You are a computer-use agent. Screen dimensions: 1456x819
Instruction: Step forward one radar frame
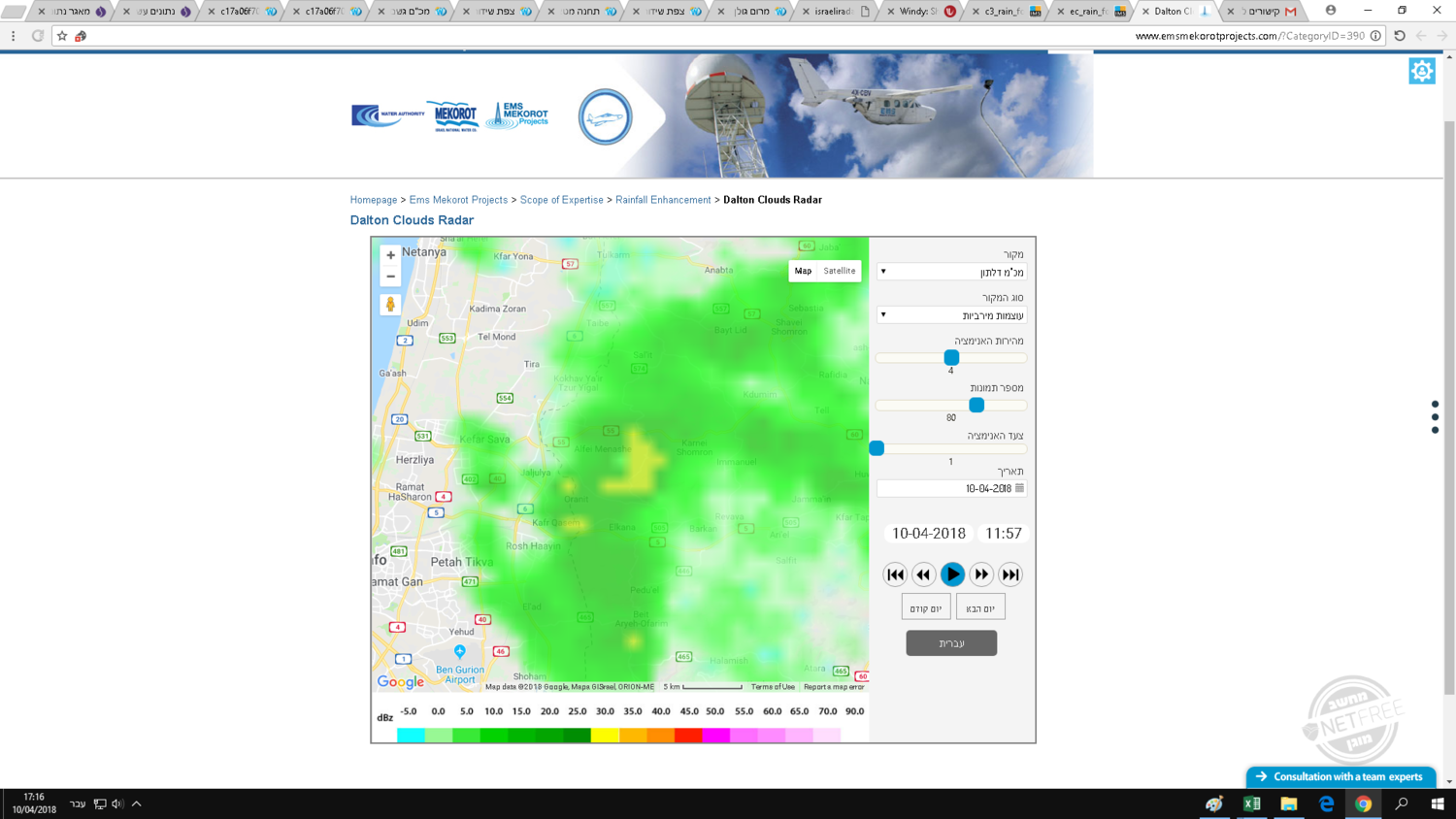pos(981,574)
